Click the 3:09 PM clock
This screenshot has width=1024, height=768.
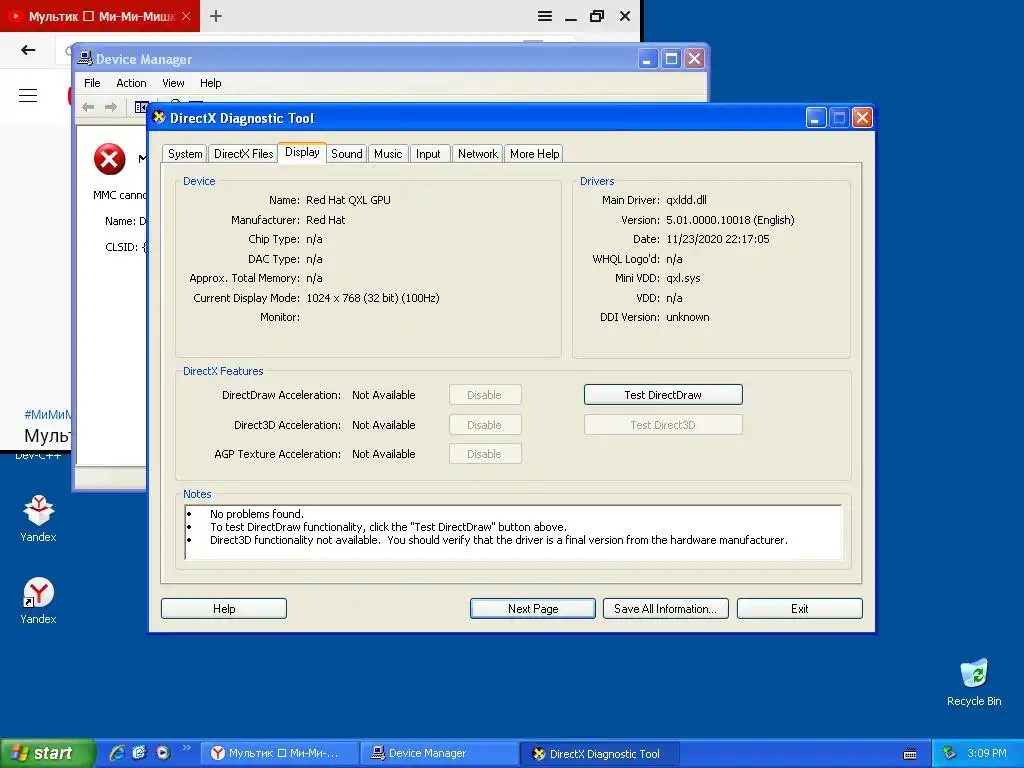pos(987,754)
